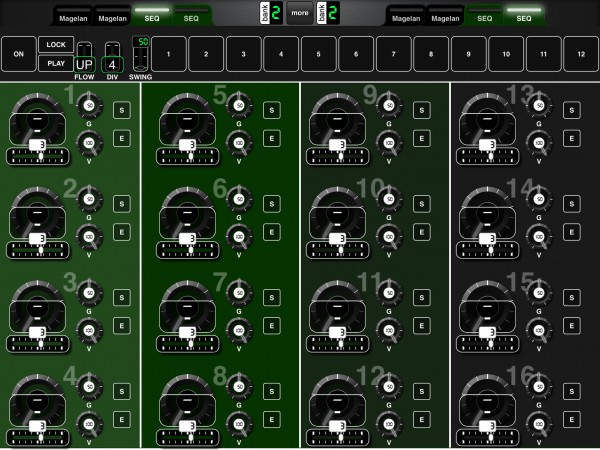Click step 5 octave value box
The height and width of the screenshot is (450, 600).
[188, 144]
